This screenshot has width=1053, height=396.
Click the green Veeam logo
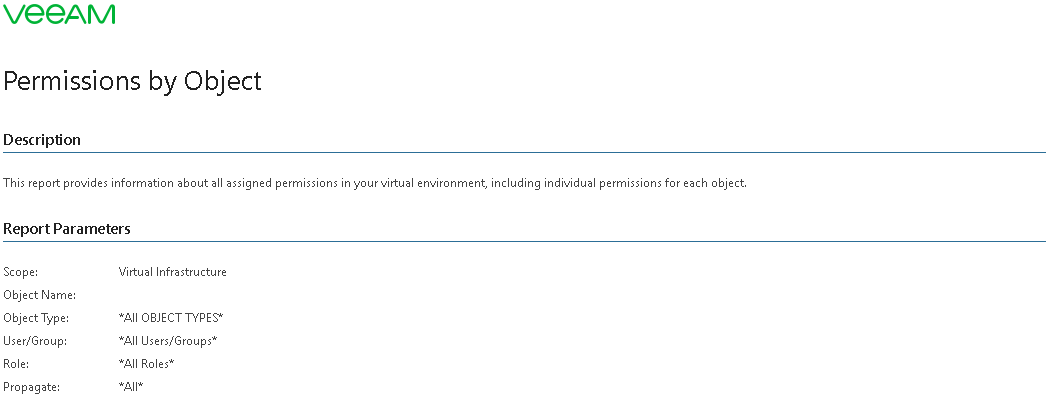(x=59, y=13)
